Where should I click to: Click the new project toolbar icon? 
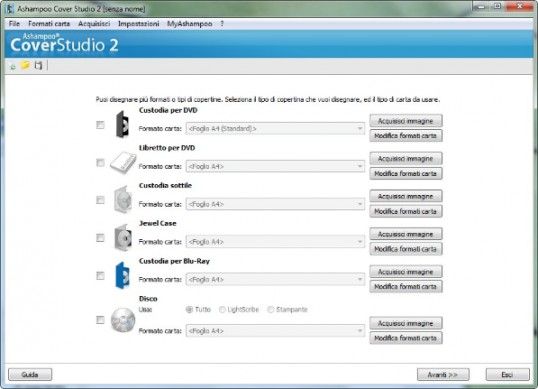(13, 67)
